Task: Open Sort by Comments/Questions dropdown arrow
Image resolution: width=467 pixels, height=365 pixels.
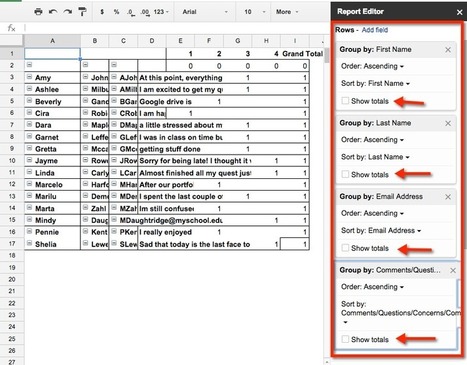Action: click(345, 322)
